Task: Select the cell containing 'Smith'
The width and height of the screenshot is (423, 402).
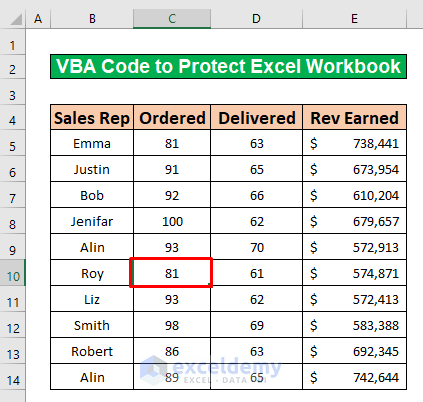Action: coord(92,325)
